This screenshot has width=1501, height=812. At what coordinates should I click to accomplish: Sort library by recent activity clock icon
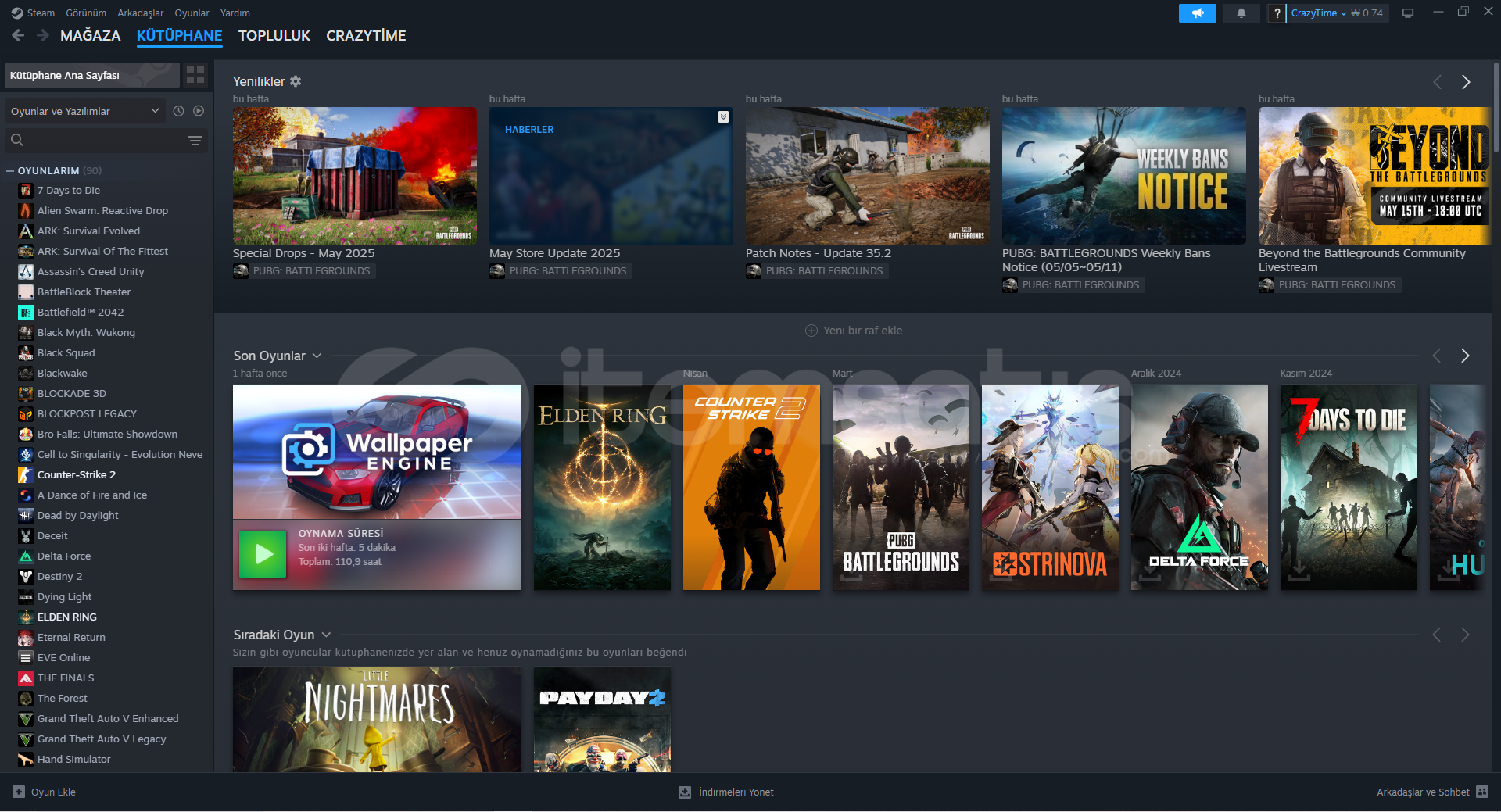(178, 111)
